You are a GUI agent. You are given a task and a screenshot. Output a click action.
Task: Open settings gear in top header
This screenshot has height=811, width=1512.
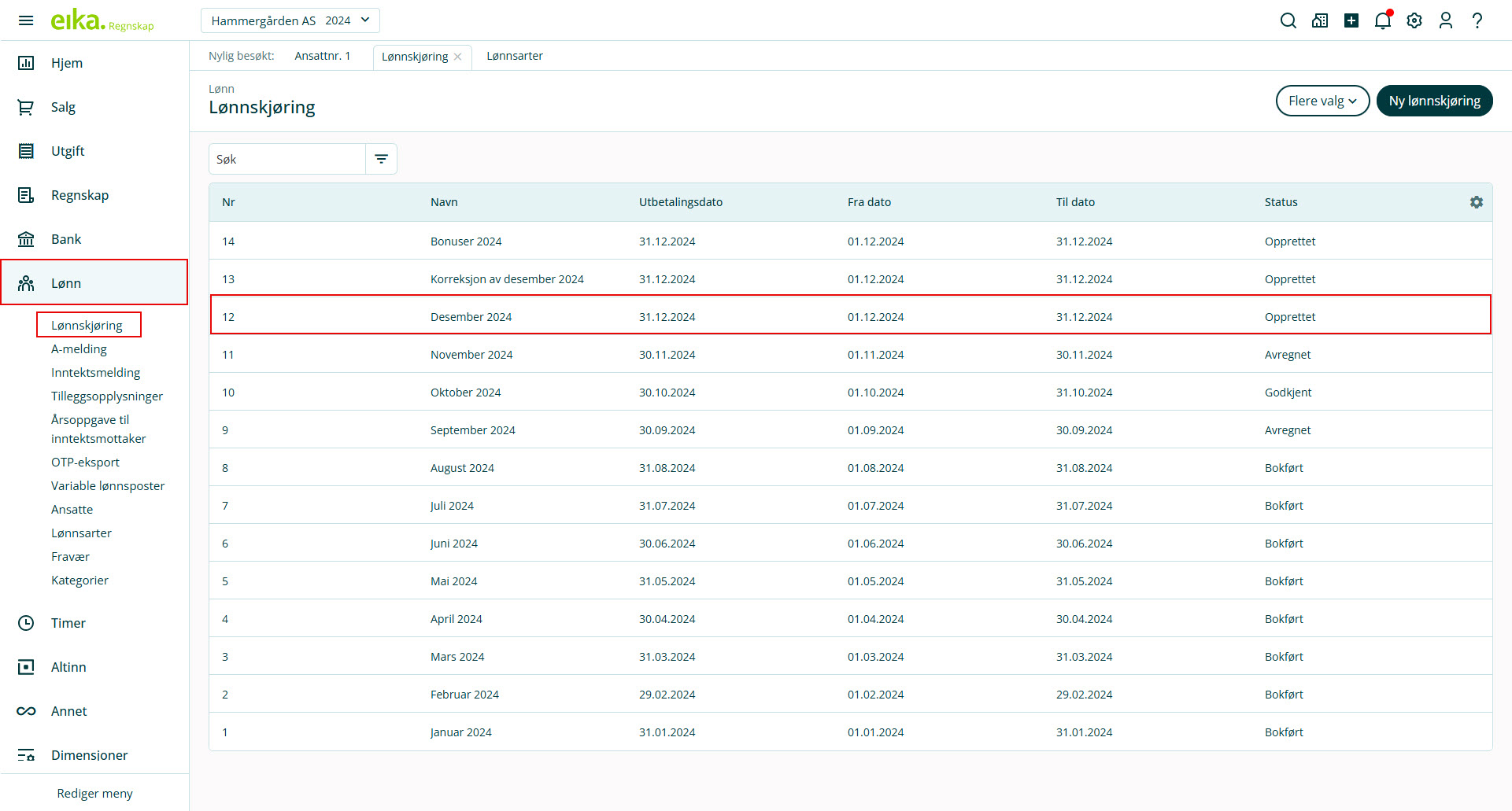coord(1414,20)
